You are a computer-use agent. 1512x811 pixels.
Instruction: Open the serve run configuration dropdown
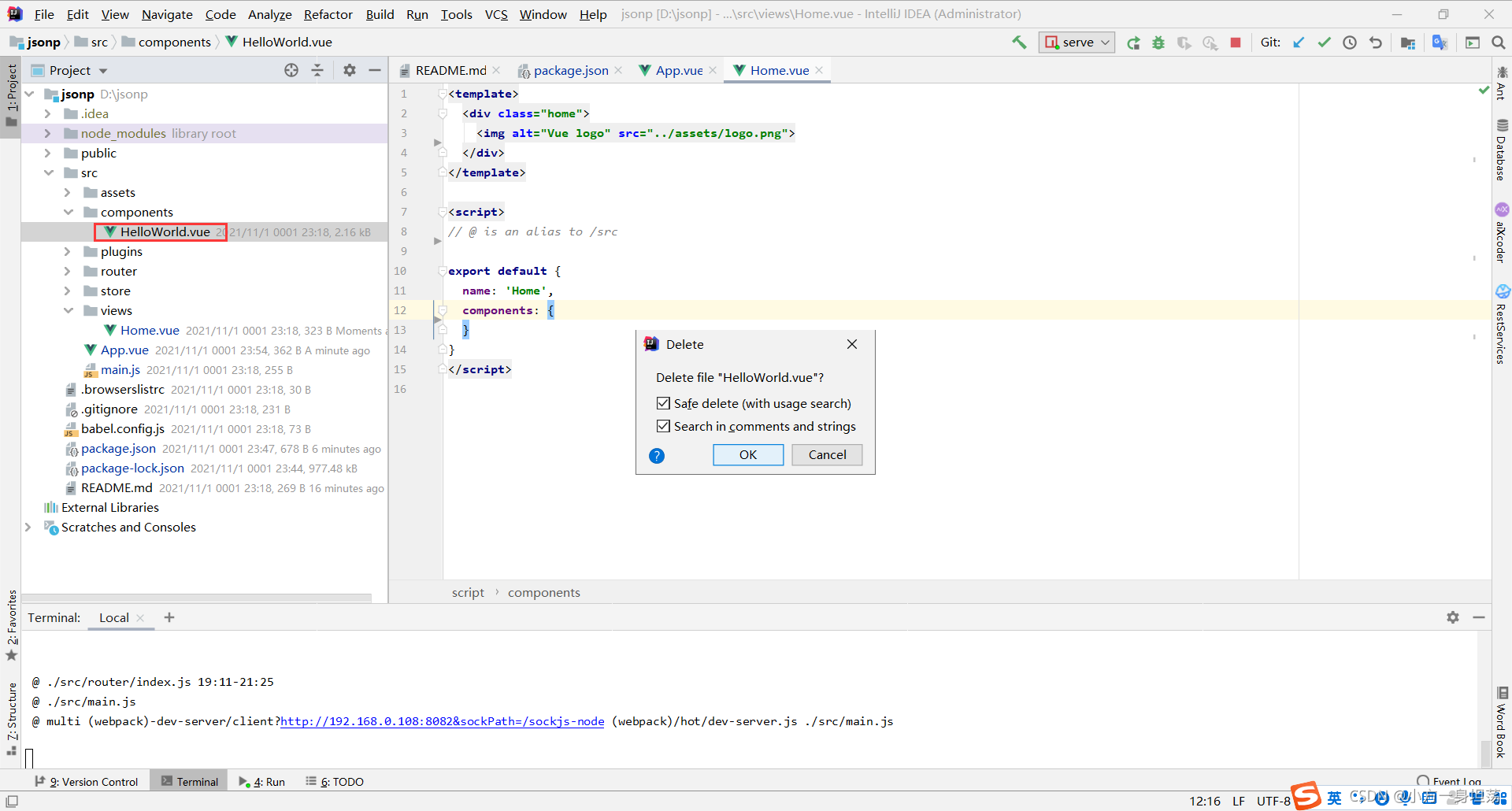point(1077,43)
